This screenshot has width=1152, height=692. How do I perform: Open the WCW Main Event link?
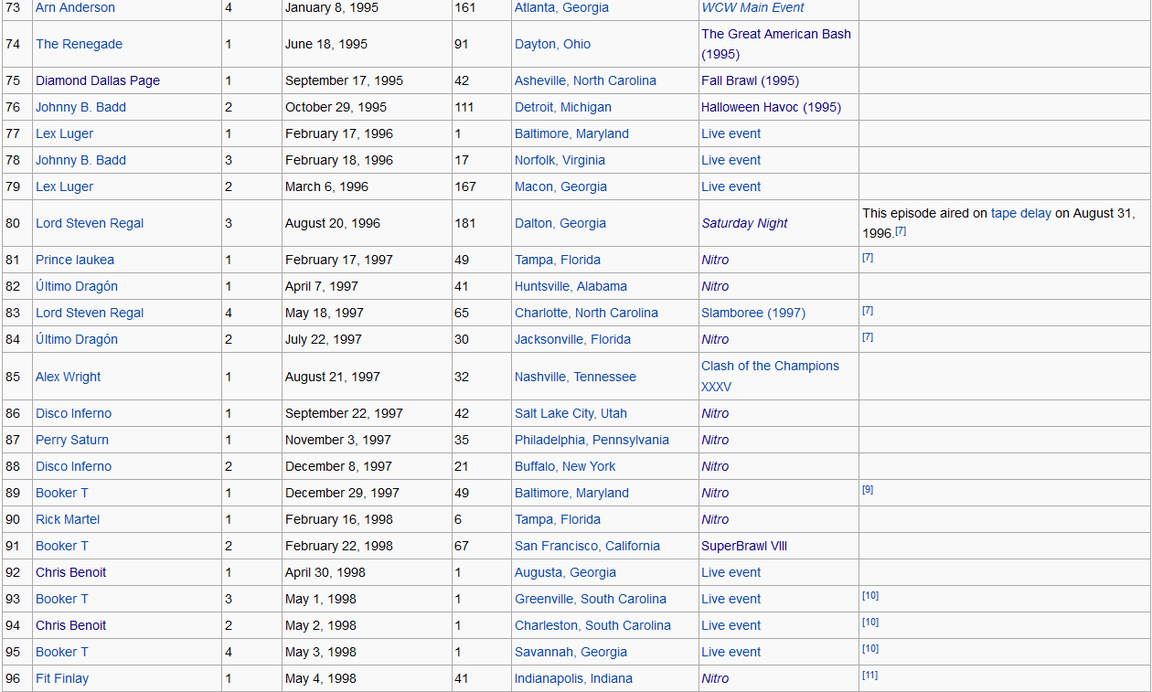[x=752, y=8]
